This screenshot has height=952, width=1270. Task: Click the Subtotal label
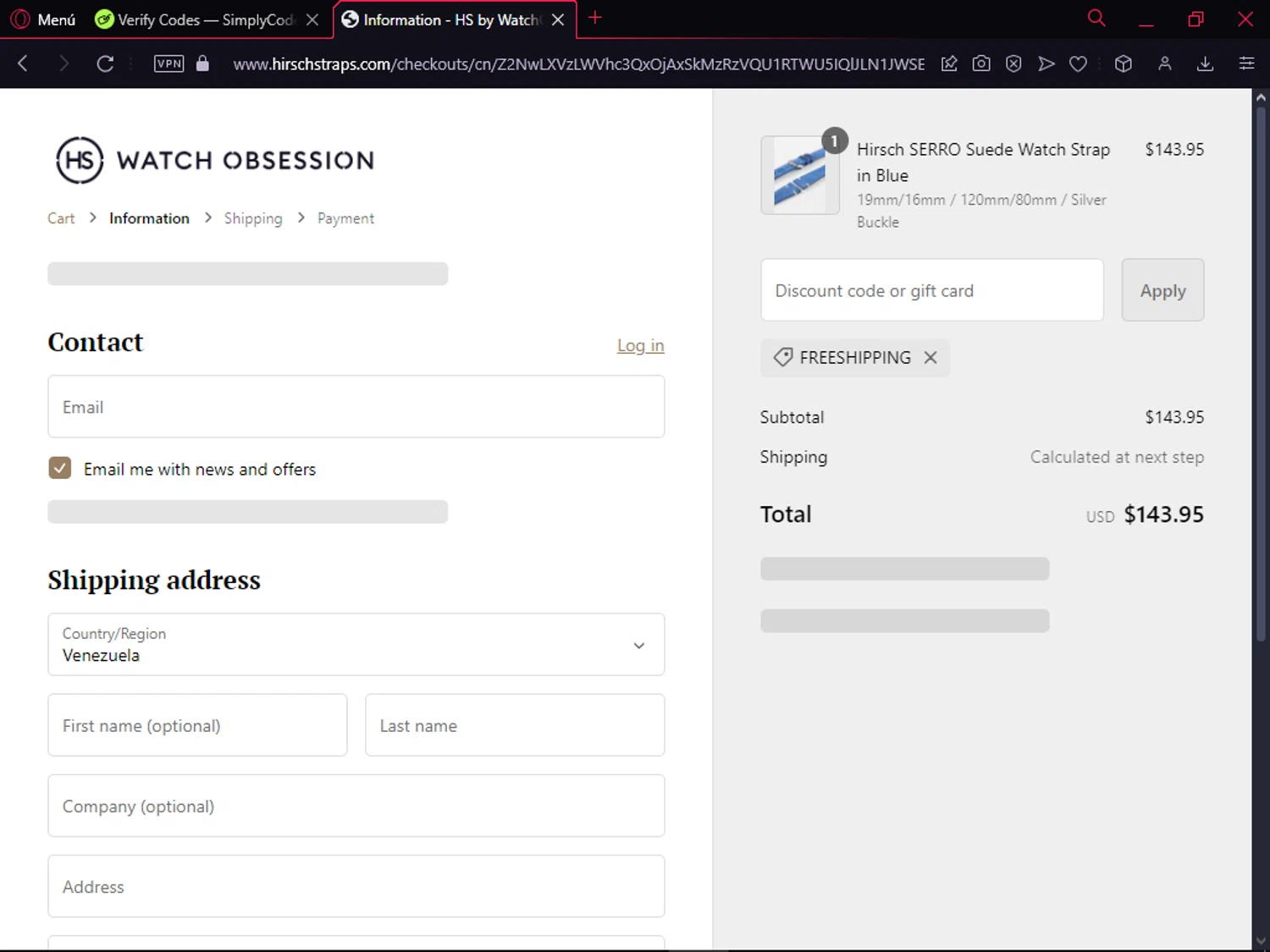coord(792,417)
